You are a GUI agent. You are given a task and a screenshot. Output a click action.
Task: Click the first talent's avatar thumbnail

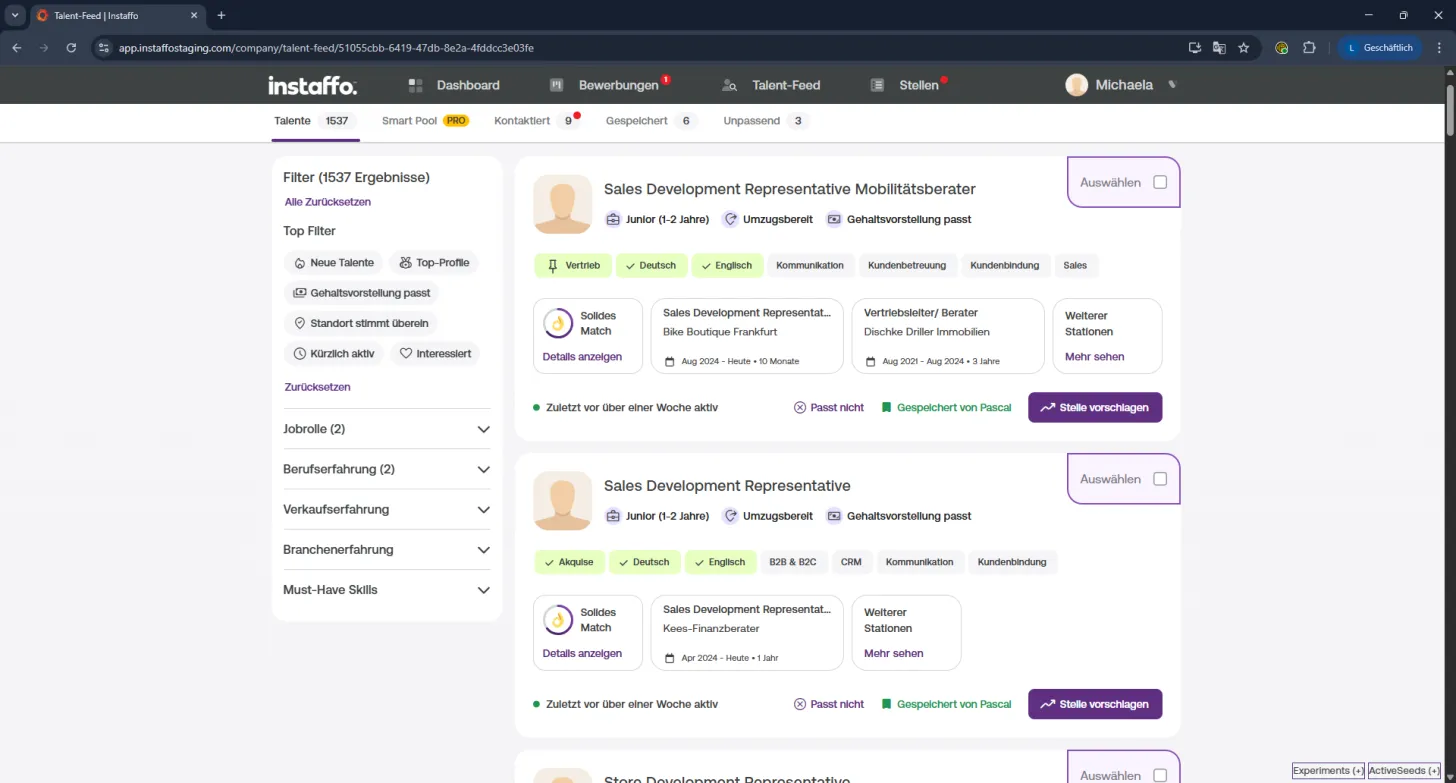coord(562,204)
